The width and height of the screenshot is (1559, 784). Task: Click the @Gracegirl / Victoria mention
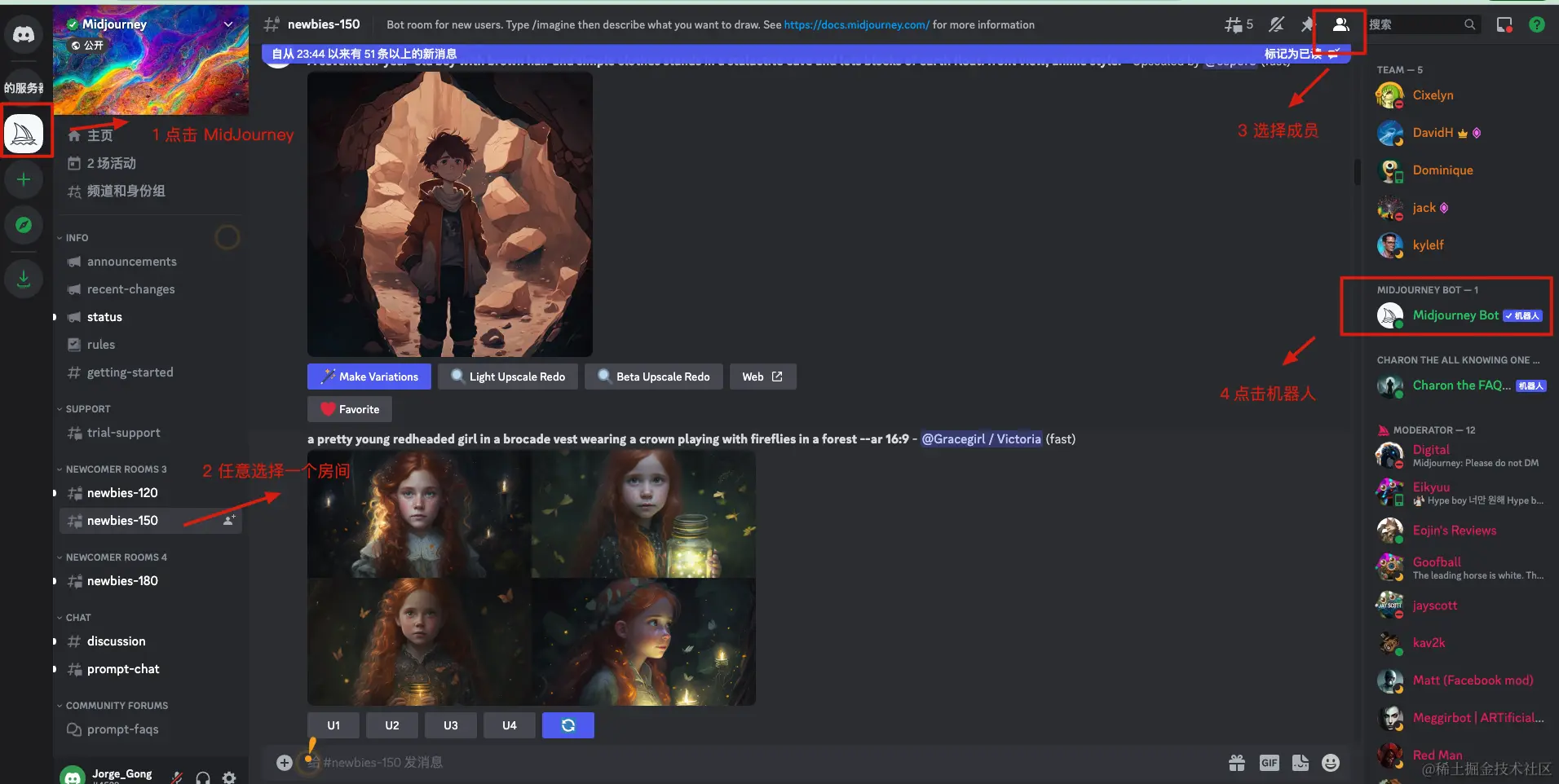(981, 438)
